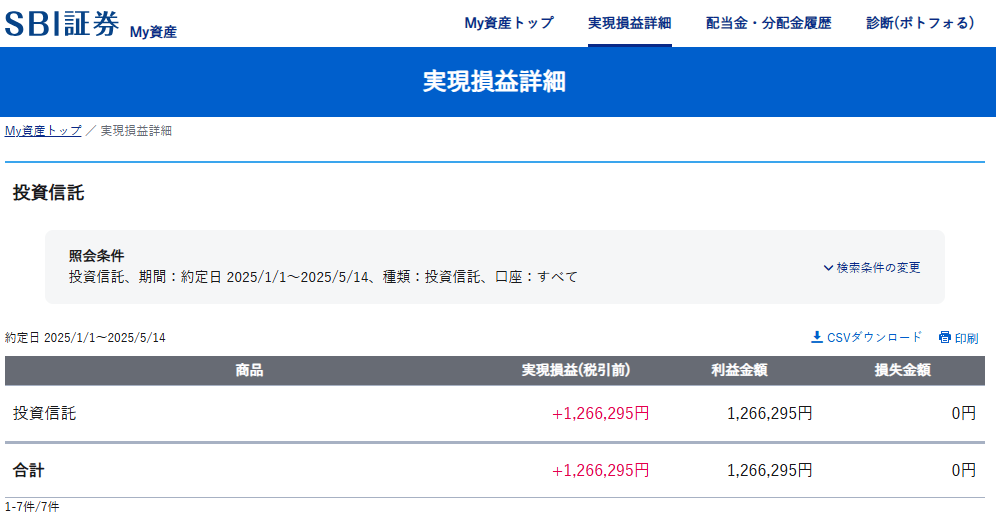The width and height of the screenshot is (996, 518).
Task: Click the CSV download arrow icon
Action: click(816, 337)
